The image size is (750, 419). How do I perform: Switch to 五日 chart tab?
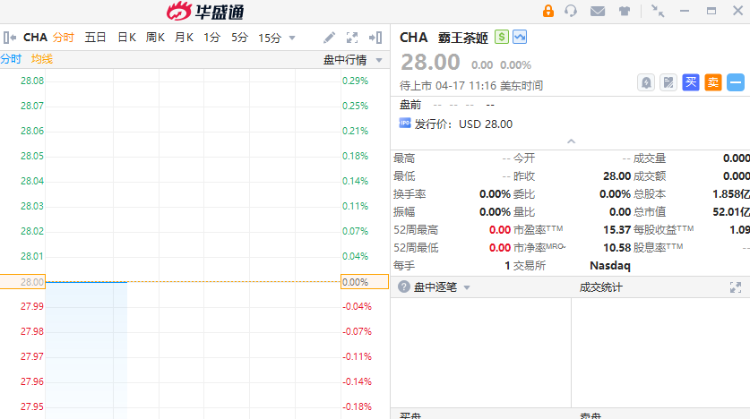[95, 37]
